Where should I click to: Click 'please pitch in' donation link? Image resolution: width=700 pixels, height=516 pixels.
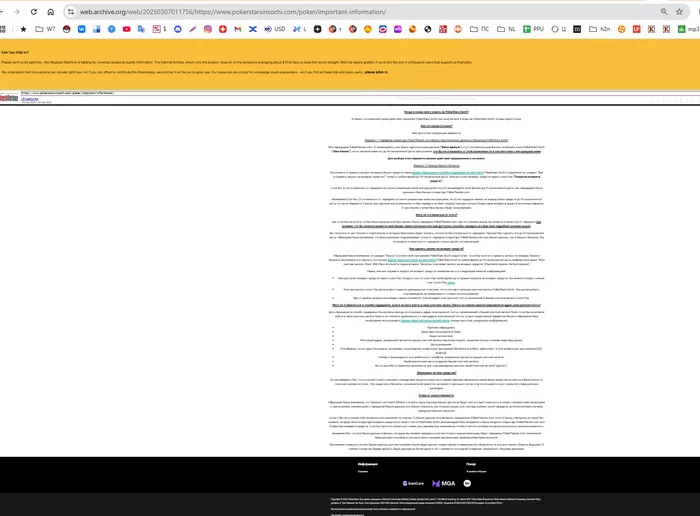click(376, 72)
